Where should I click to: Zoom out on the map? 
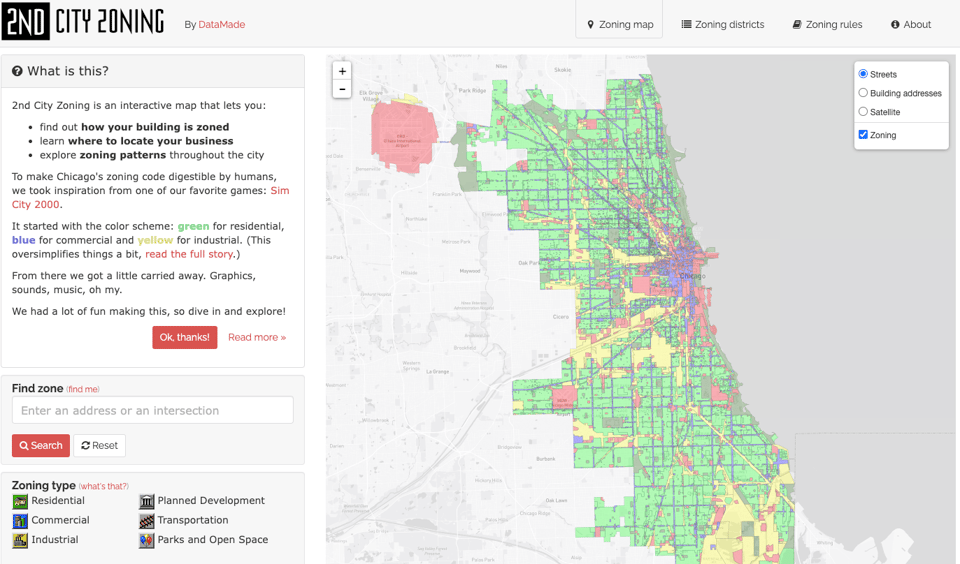342,90
